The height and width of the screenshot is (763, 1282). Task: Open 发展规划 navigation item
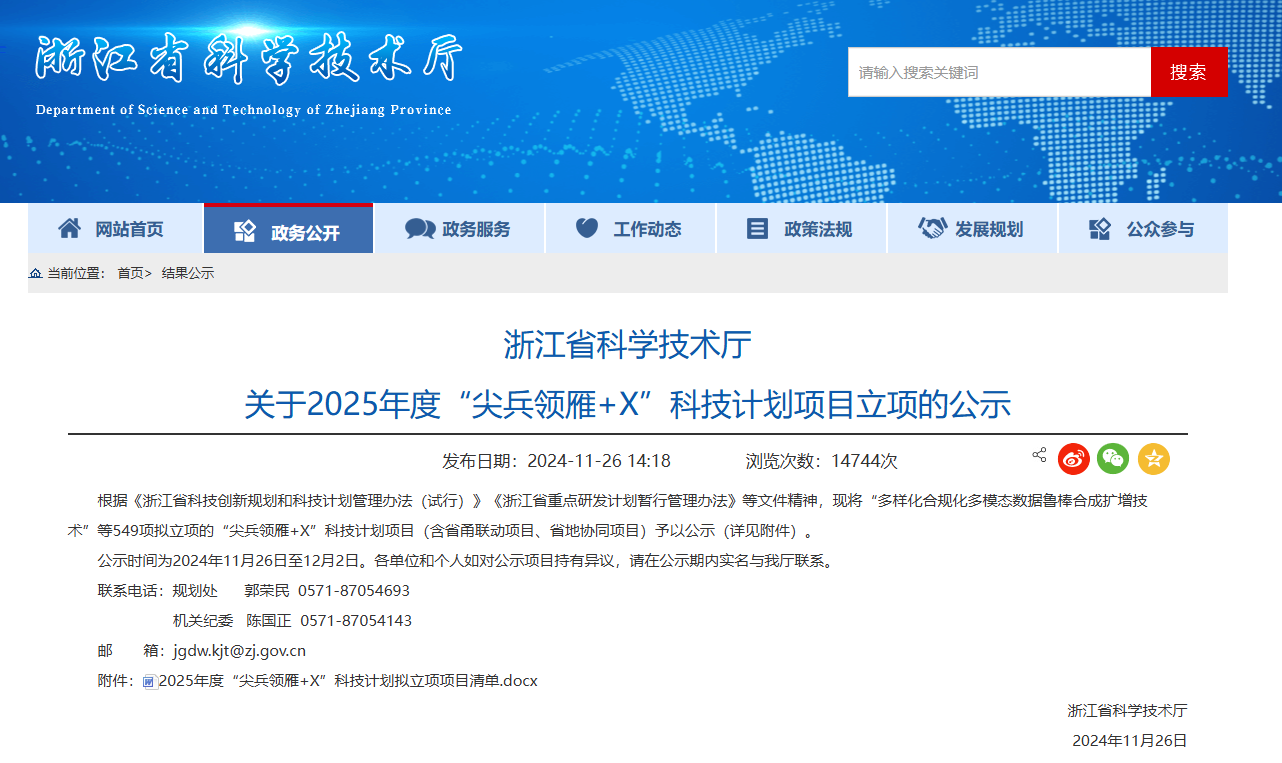[972, 229]
